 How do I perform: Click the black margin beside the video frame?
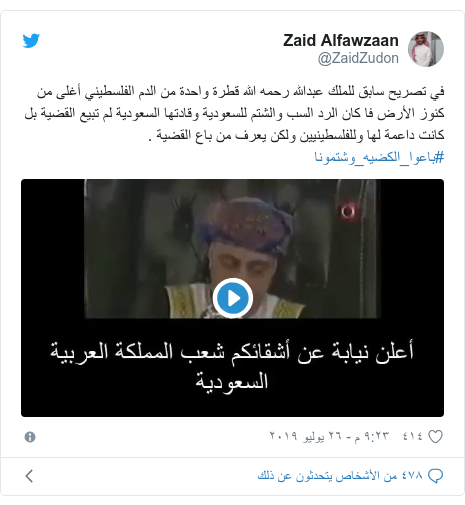point(52,249)
